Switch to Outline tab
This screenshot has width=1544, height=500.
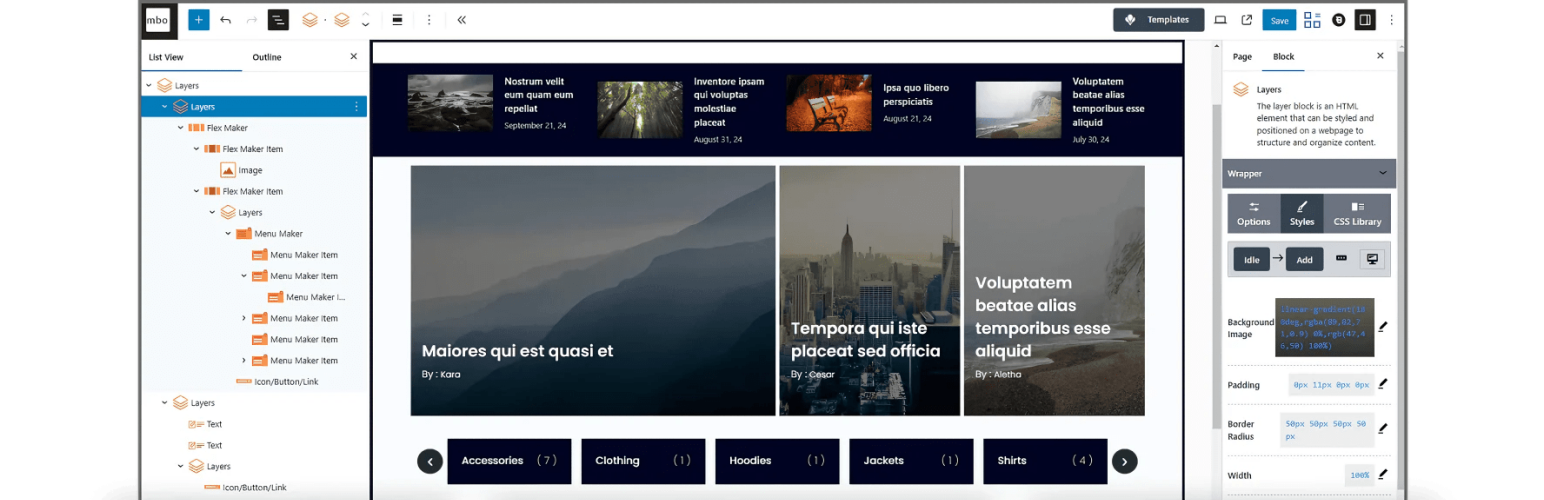[267, 57]
